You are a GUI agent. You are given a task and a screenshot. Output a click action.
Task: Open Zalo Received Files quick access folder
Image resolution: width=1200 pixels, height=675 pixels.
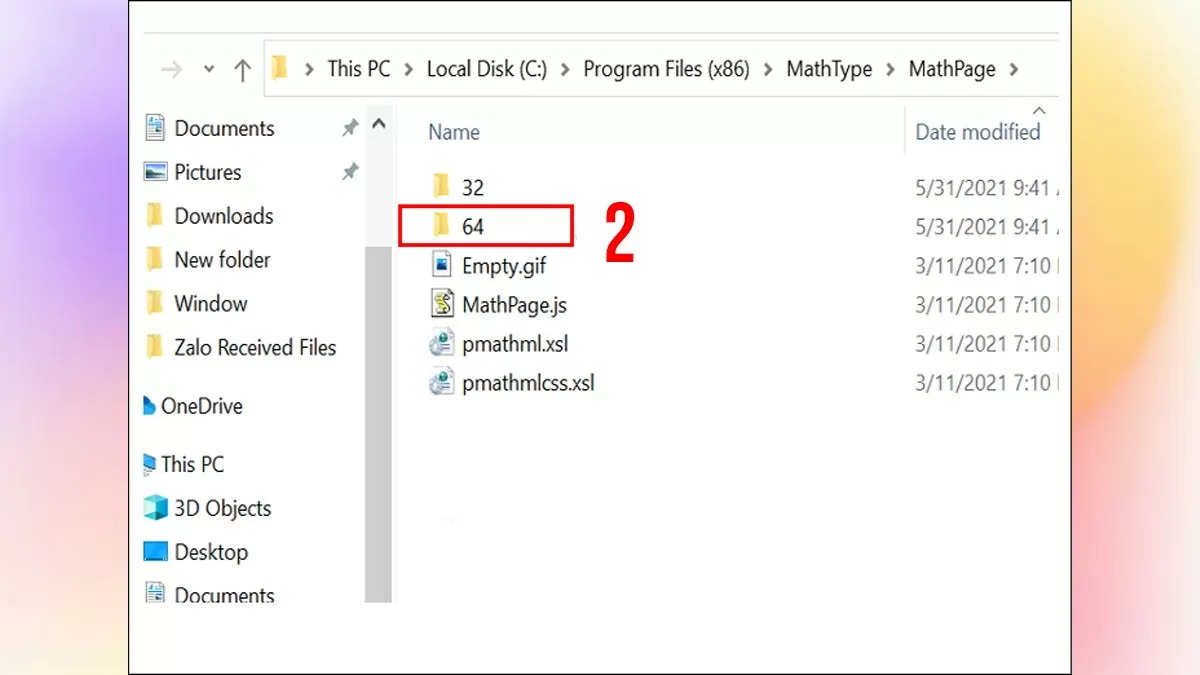coord(255,348)
